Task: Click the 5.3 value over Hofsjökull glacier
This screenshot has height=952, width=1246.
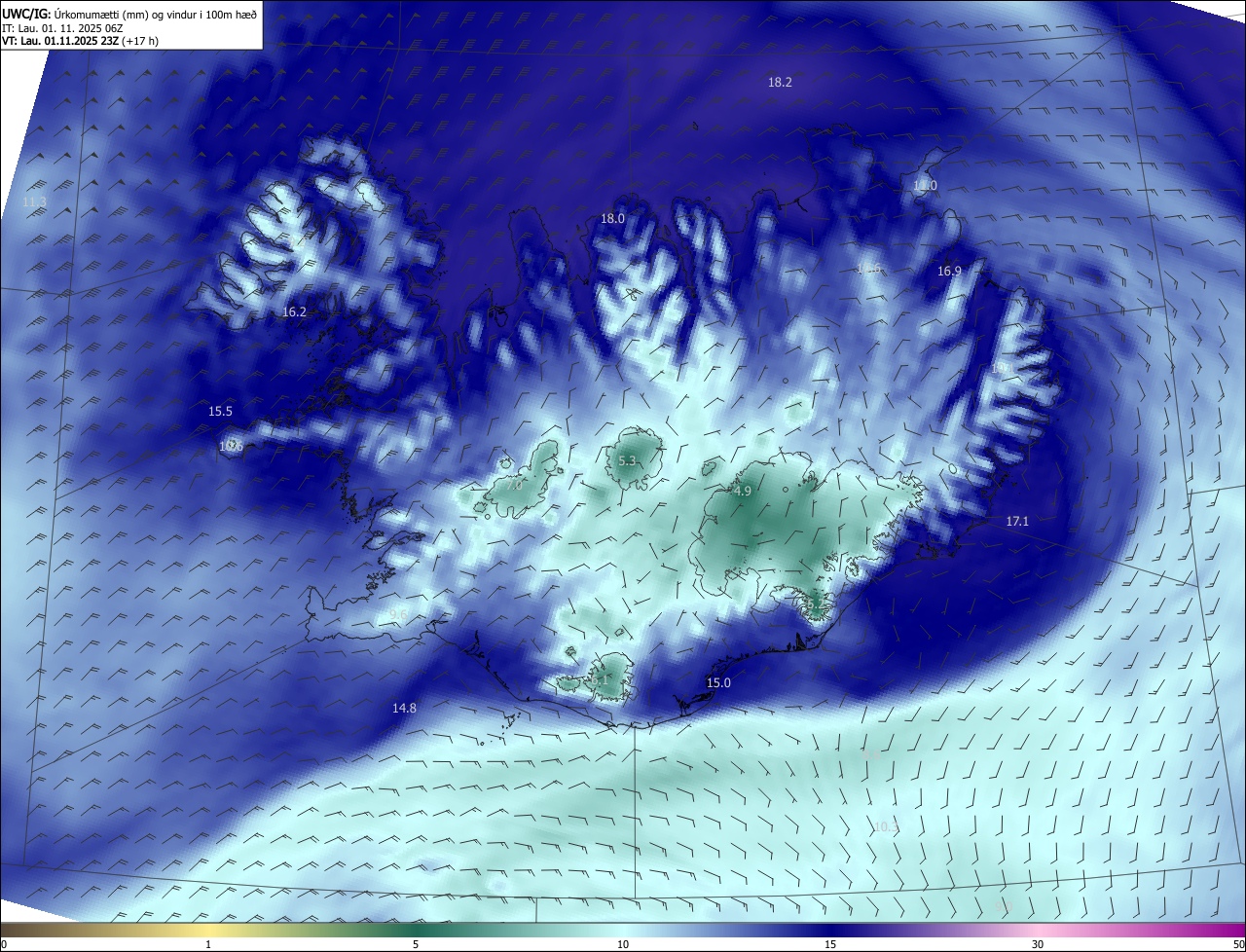Action: tap(627, 461)
